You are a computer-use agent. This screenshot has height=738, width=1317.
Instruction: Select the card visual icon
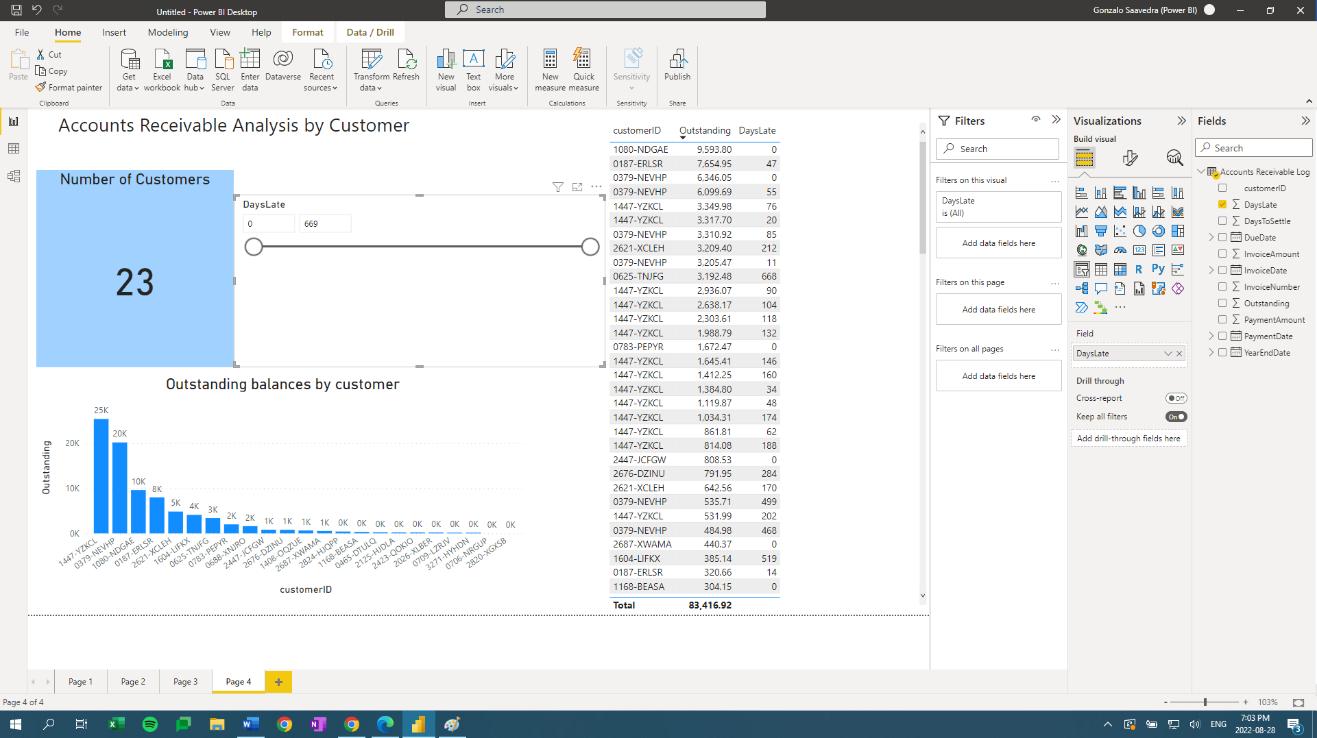click(1139, 250)
